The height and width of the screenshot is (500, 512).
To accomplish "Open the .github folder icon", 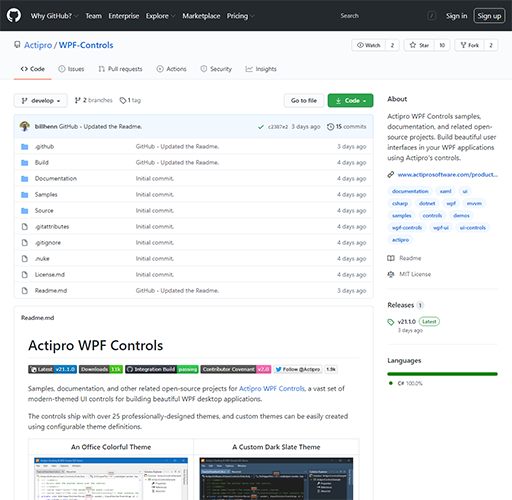I will 25,147.
